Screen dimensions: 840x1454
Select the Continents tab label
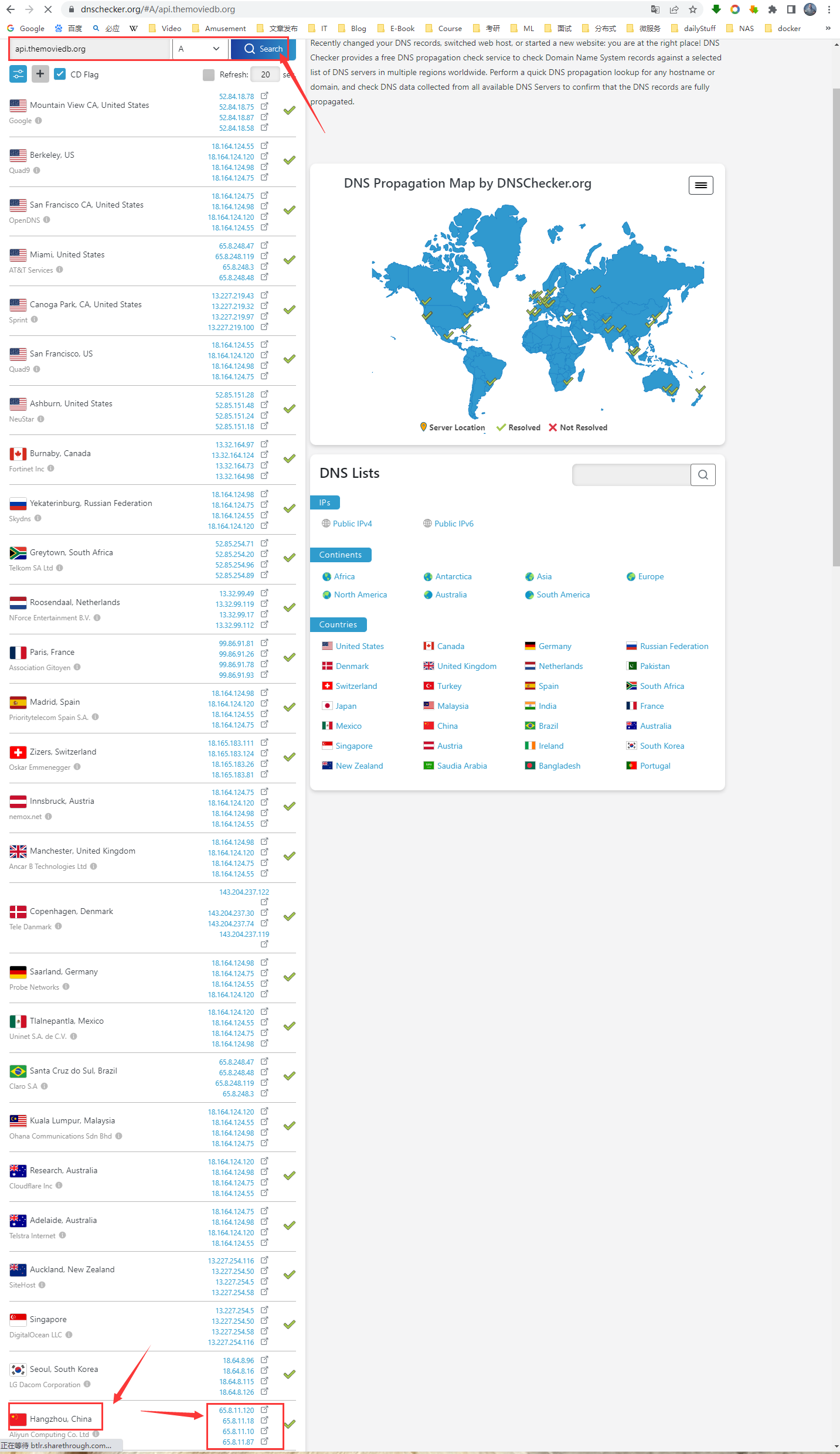(x=341, y=555)
